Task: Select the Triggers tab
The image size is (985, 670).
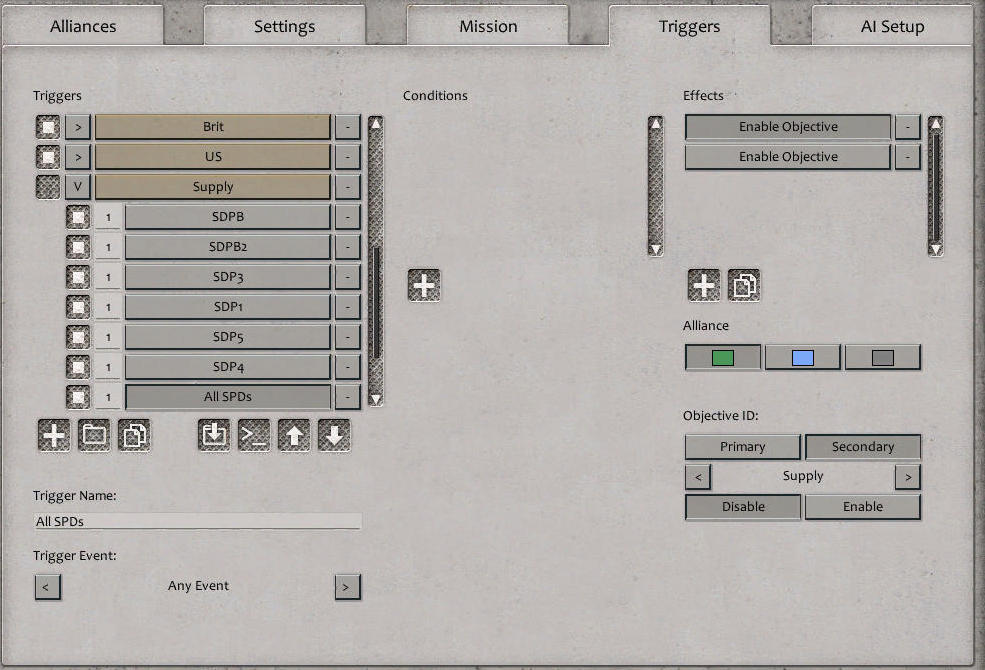Action: coord(689,26)
